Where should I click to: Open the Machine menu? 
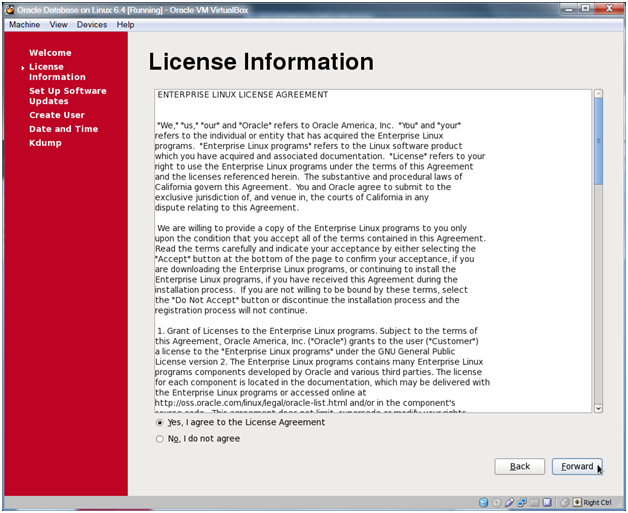[x=24, y=24]
